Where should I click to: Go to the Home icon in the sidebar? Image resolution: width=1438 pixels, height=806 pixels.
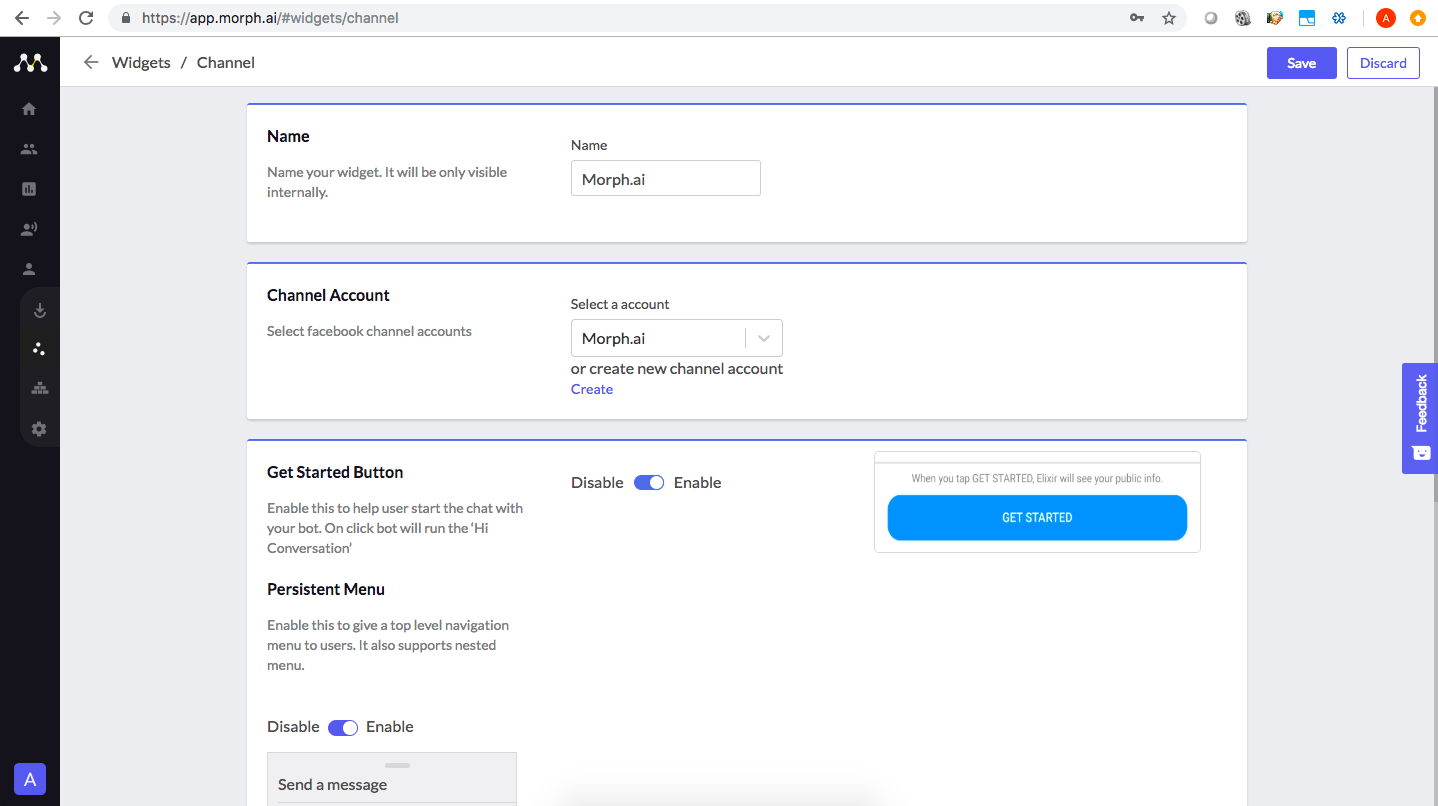[x=29, y=109]
